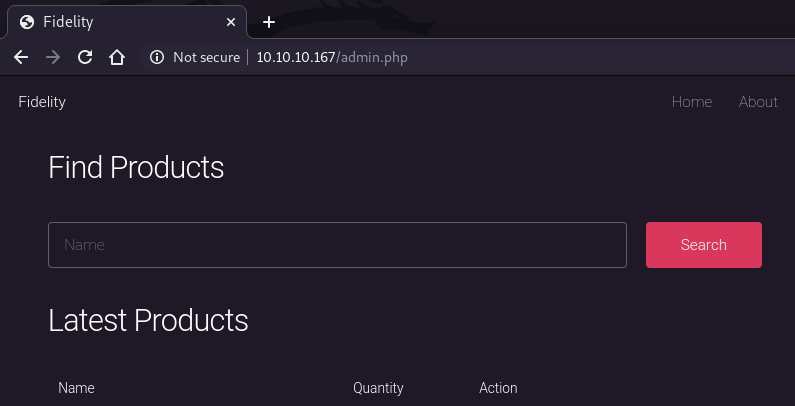
Task: Open the Home navigation link
Action: coord(692,102)
